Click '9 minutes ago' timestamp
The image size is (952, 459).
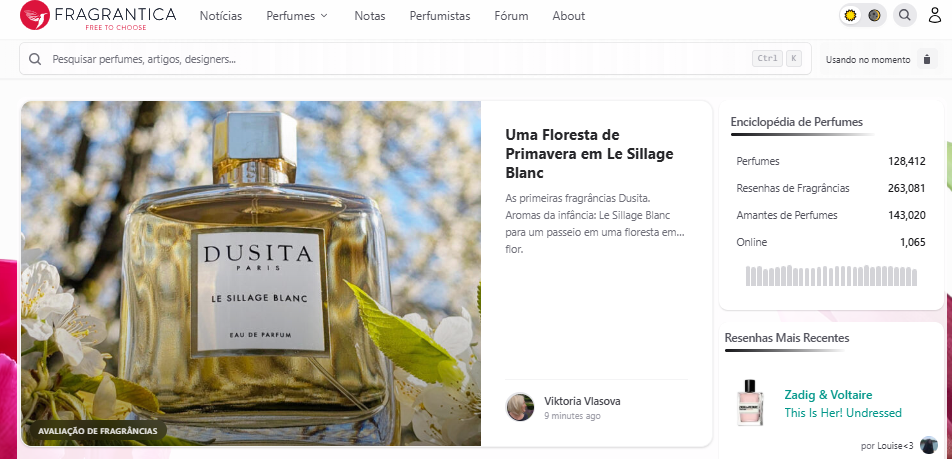(572, 416)
